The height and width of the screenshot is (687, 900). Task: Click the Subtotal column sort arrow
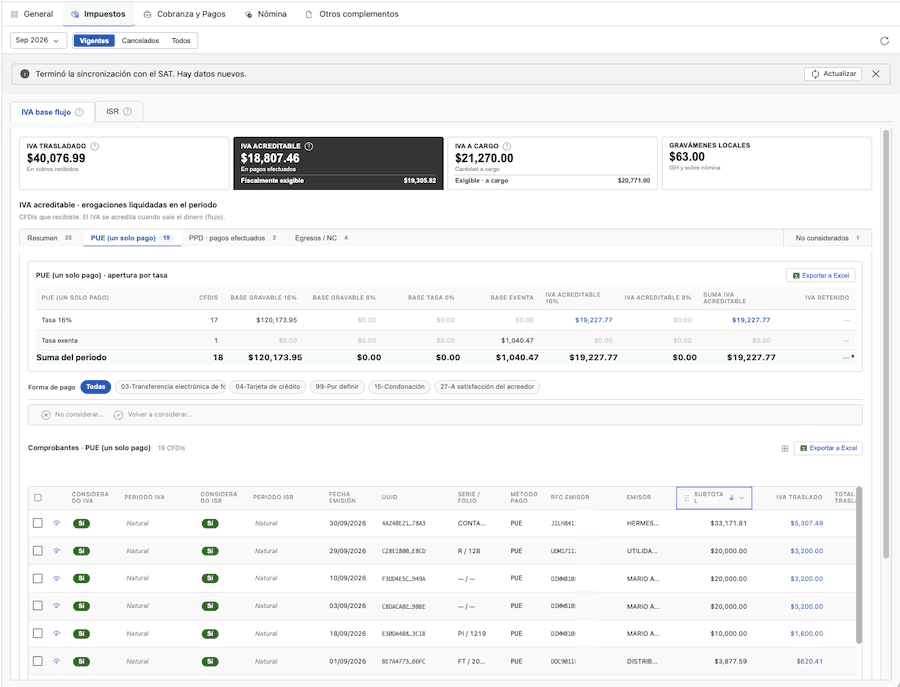[x=731, y=498]
